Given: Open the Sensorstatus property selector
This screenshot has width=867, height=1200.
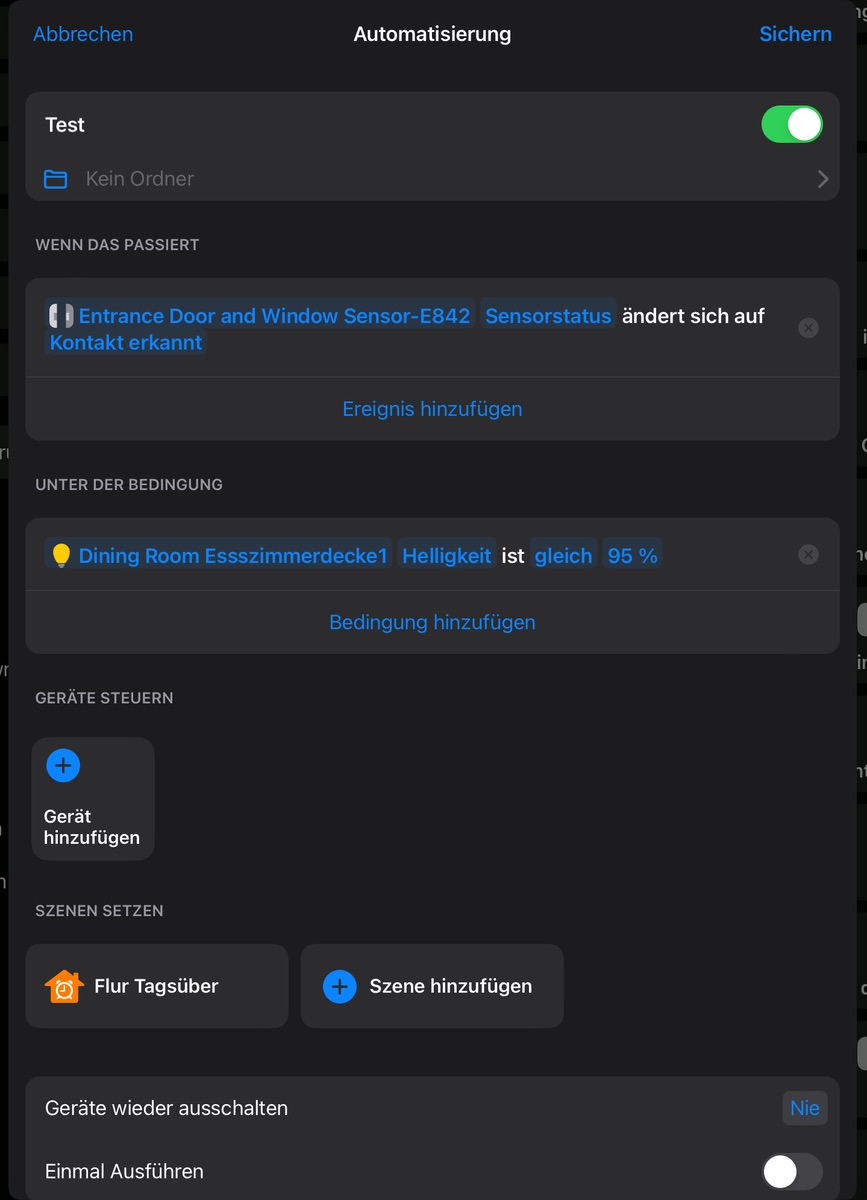Looking at the screenshot, I should [x=548, y=316].
